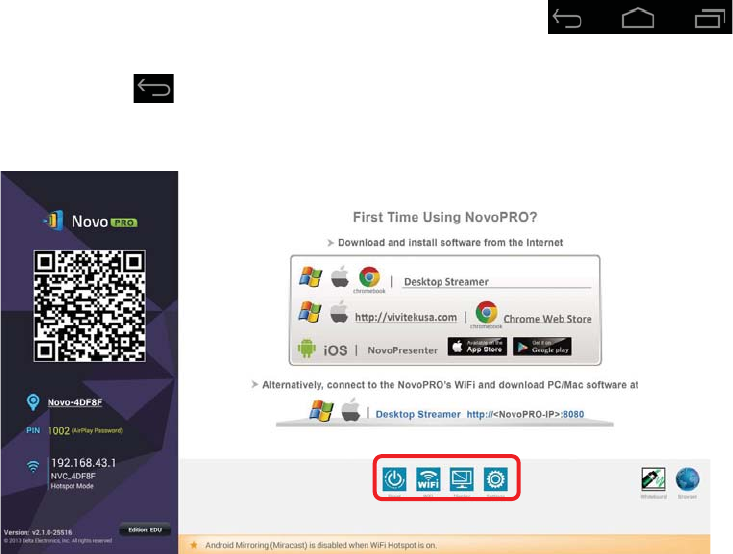Launch the Whiteboard app
The image size is (733, 554).
click(653, 480)
